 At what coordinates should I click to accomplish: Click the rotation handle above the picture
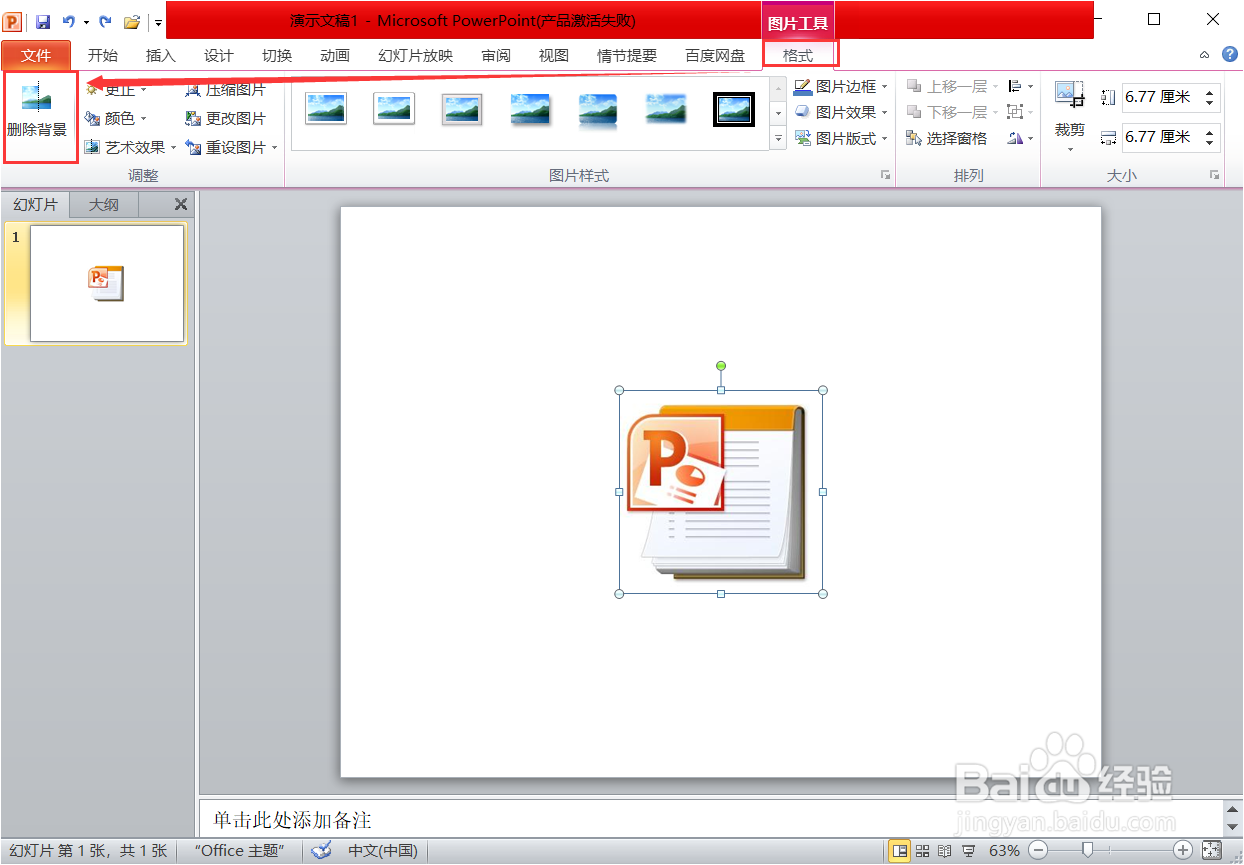pos(721,366)
